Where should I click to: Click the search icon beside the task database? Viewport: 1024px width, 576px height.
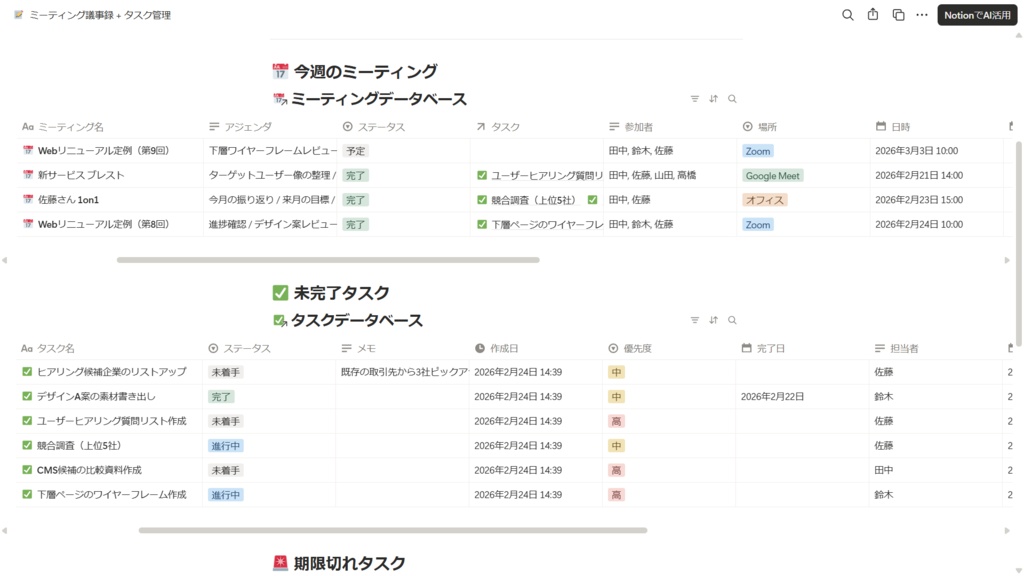click(x=732, y=320)
